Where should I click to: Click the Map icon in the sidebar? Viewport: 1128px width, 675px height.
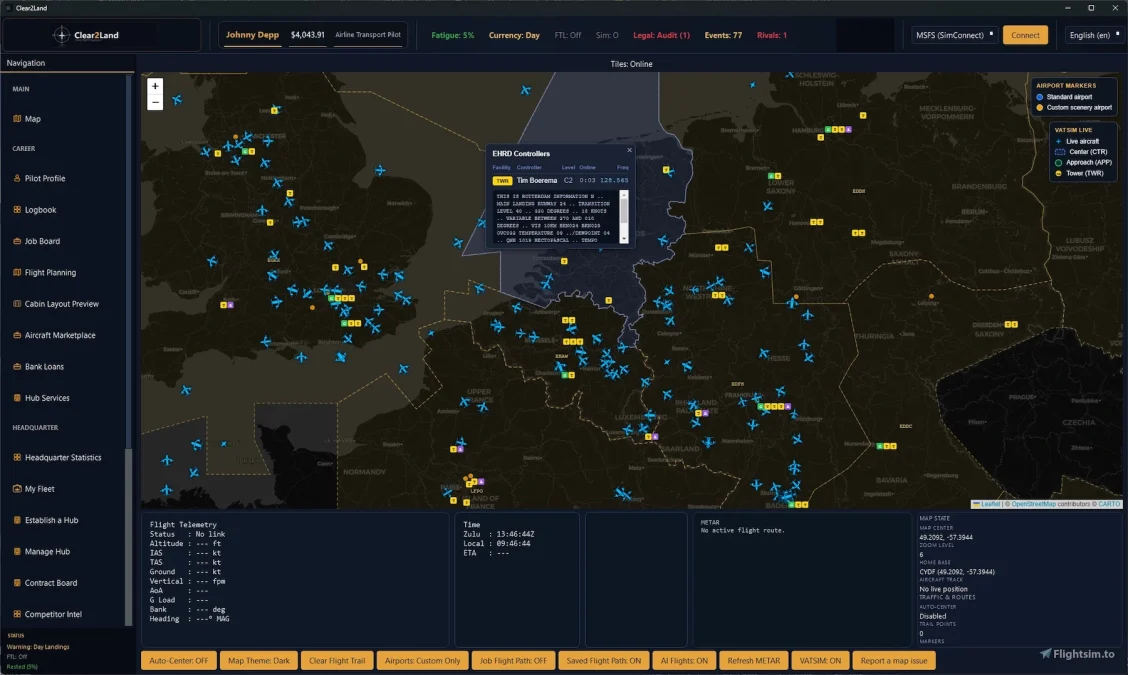point(17,119)
